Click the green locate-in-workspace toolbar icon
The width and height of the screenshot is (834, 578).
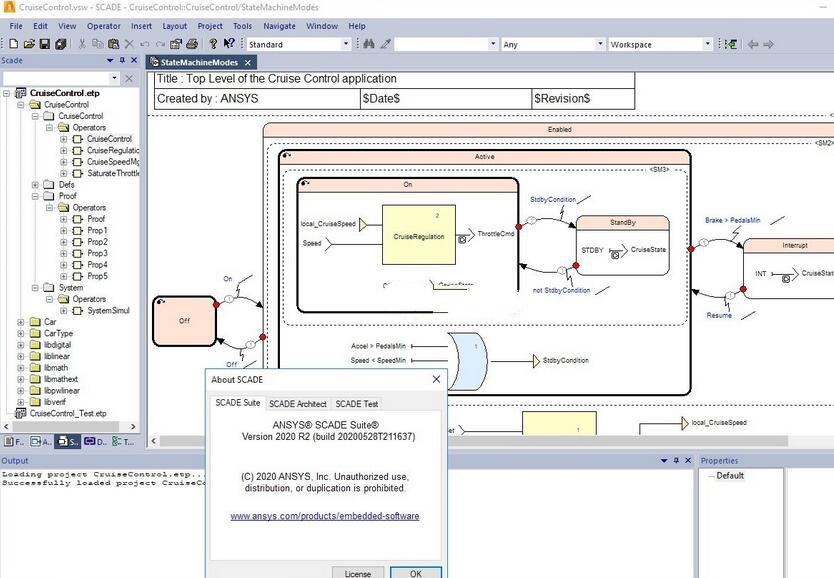tap(731, 44)
